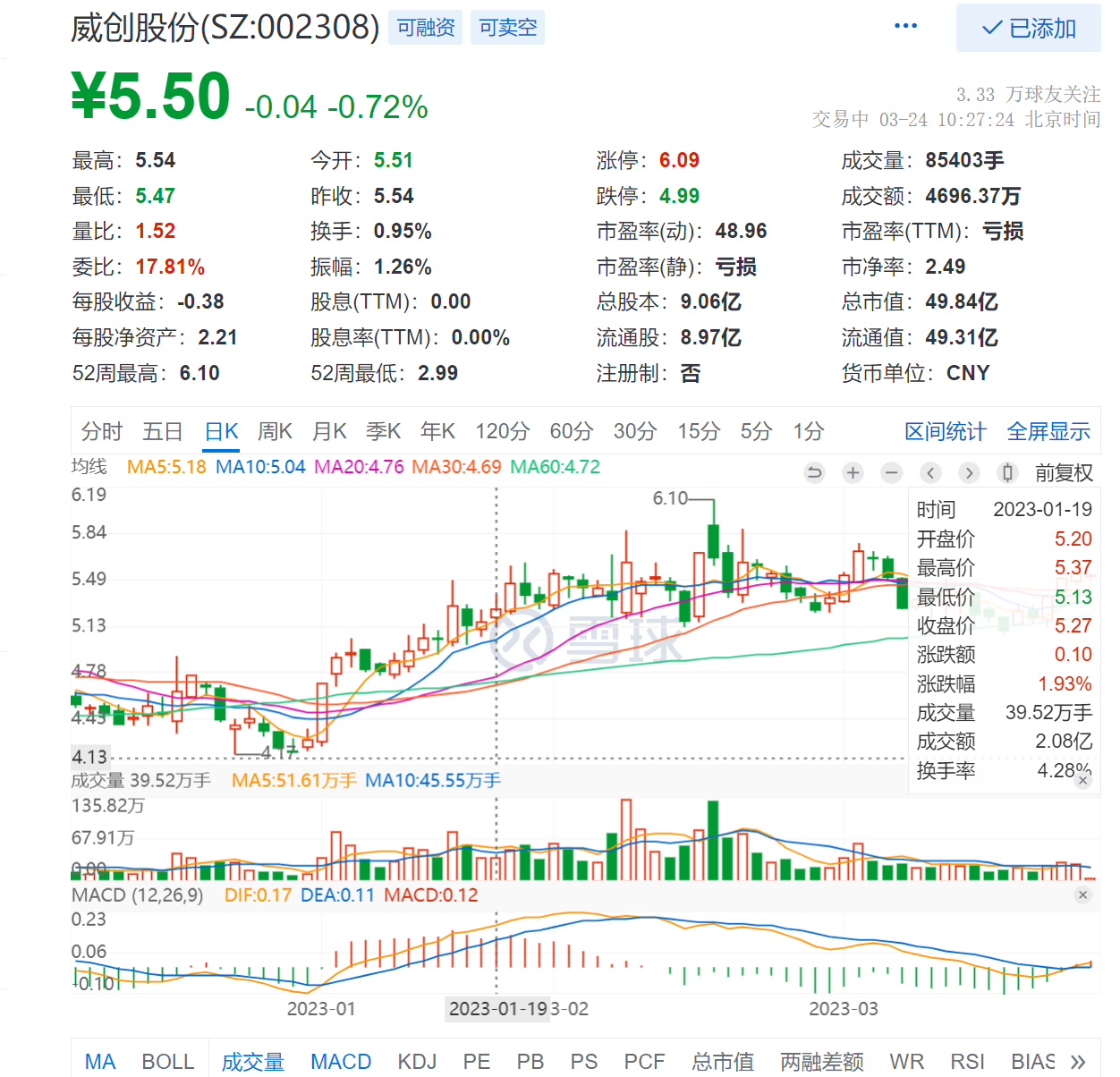Select the 日K chart tab
This screenshot has height=1077, width=1120.
(221, 432)
